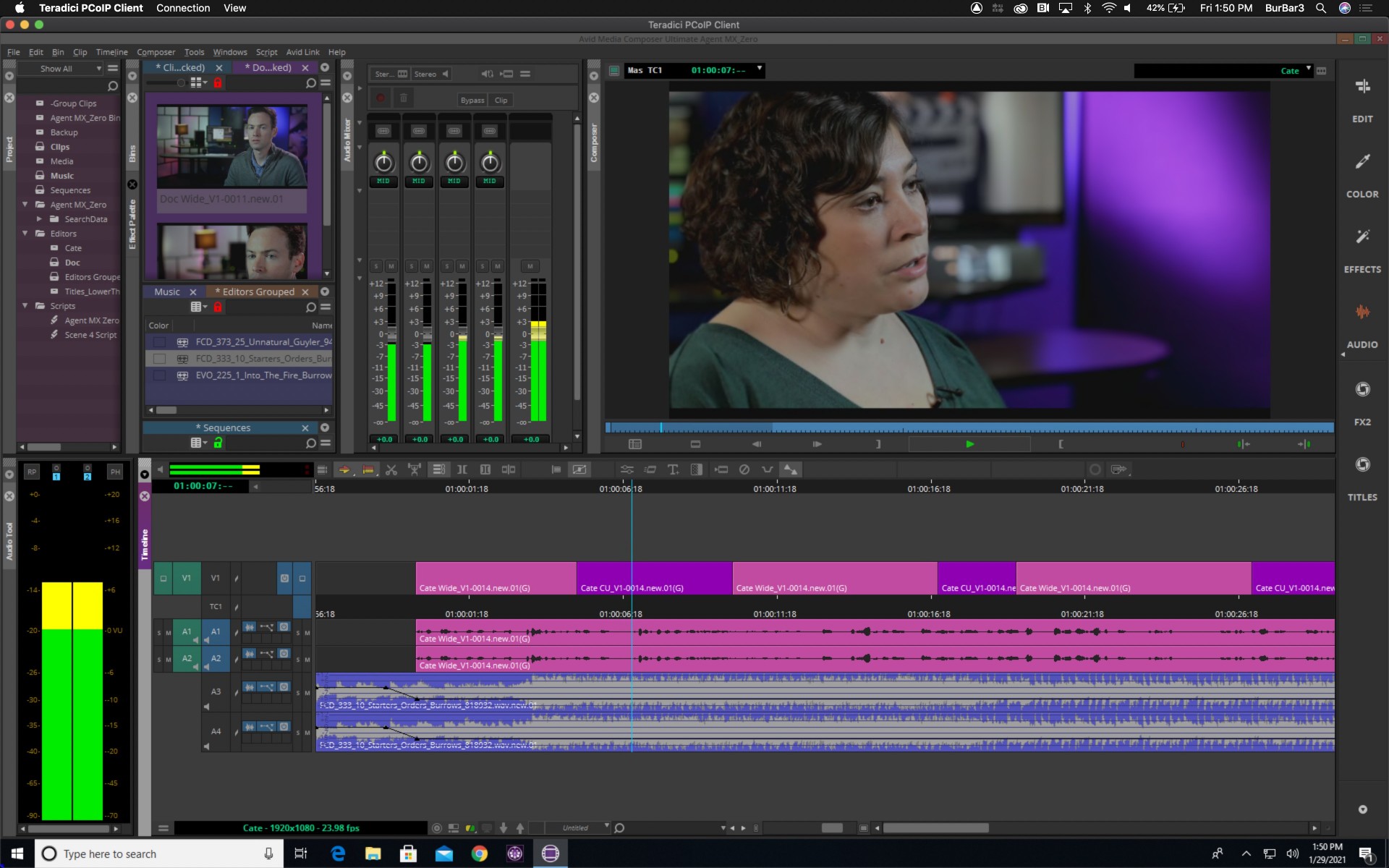This screenshot has height=868, width=1389.
Task: Click the Clip button beside Bypass
Action: (x=501, y=100)
